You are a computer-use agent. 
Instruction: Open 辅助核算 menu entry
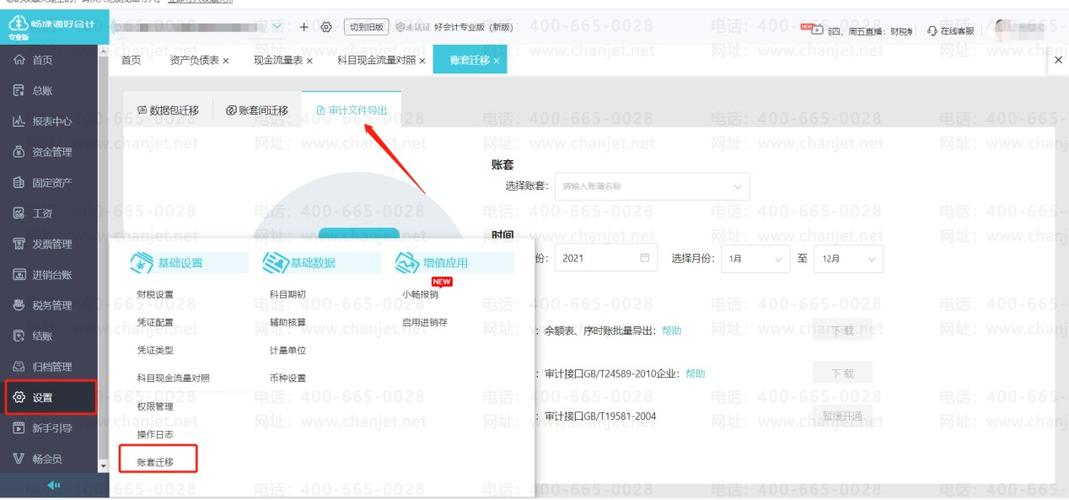pos(288,322)
